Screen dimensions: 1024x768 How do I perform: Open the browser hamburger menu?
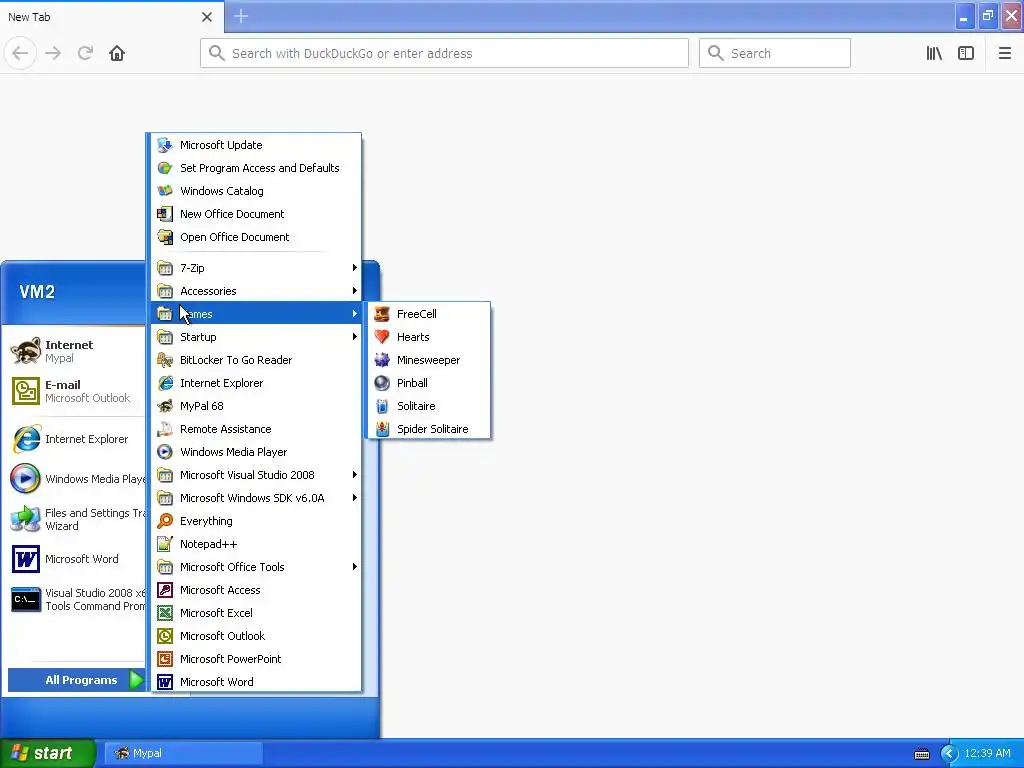1004,53
